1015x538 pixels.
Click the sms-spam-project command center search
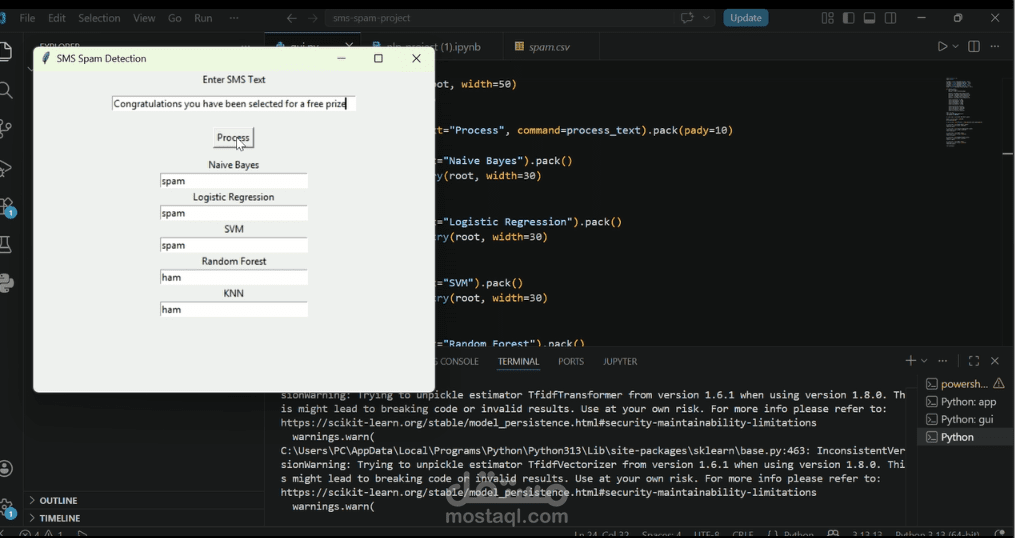[x=498, y=18]
